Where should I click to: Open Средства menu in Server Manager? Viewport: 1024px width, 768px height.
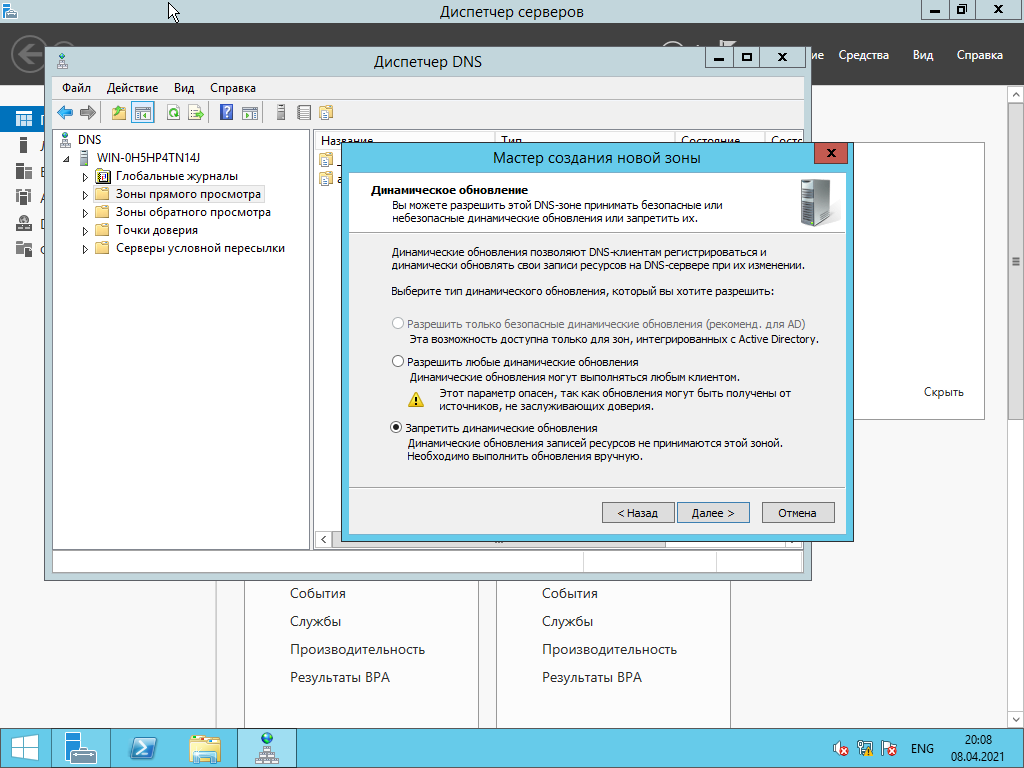click(863, 55)
